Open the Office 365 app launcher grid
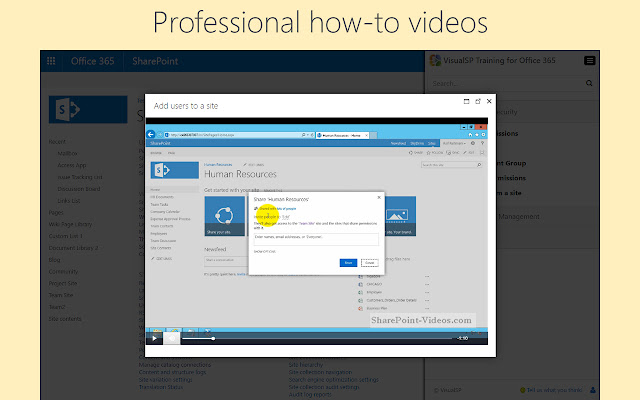Image resolution: width=640 pixels, height=400 pixels. (51, 61)
